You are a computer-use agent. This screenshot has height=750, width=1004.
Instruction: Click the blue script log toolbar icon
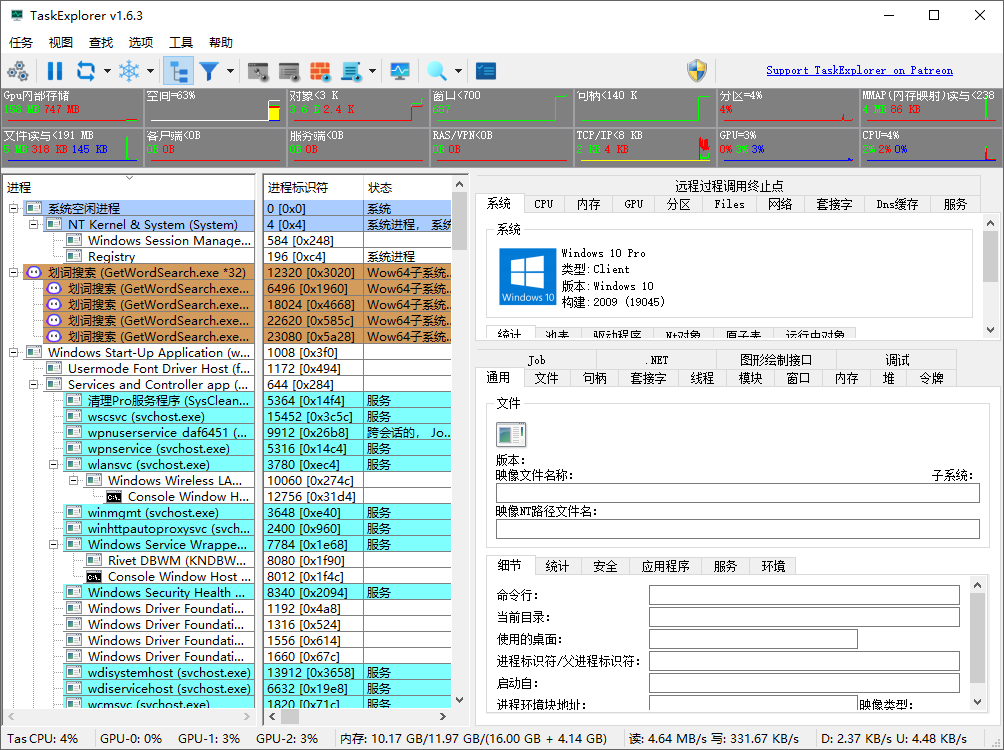(352, 71)
